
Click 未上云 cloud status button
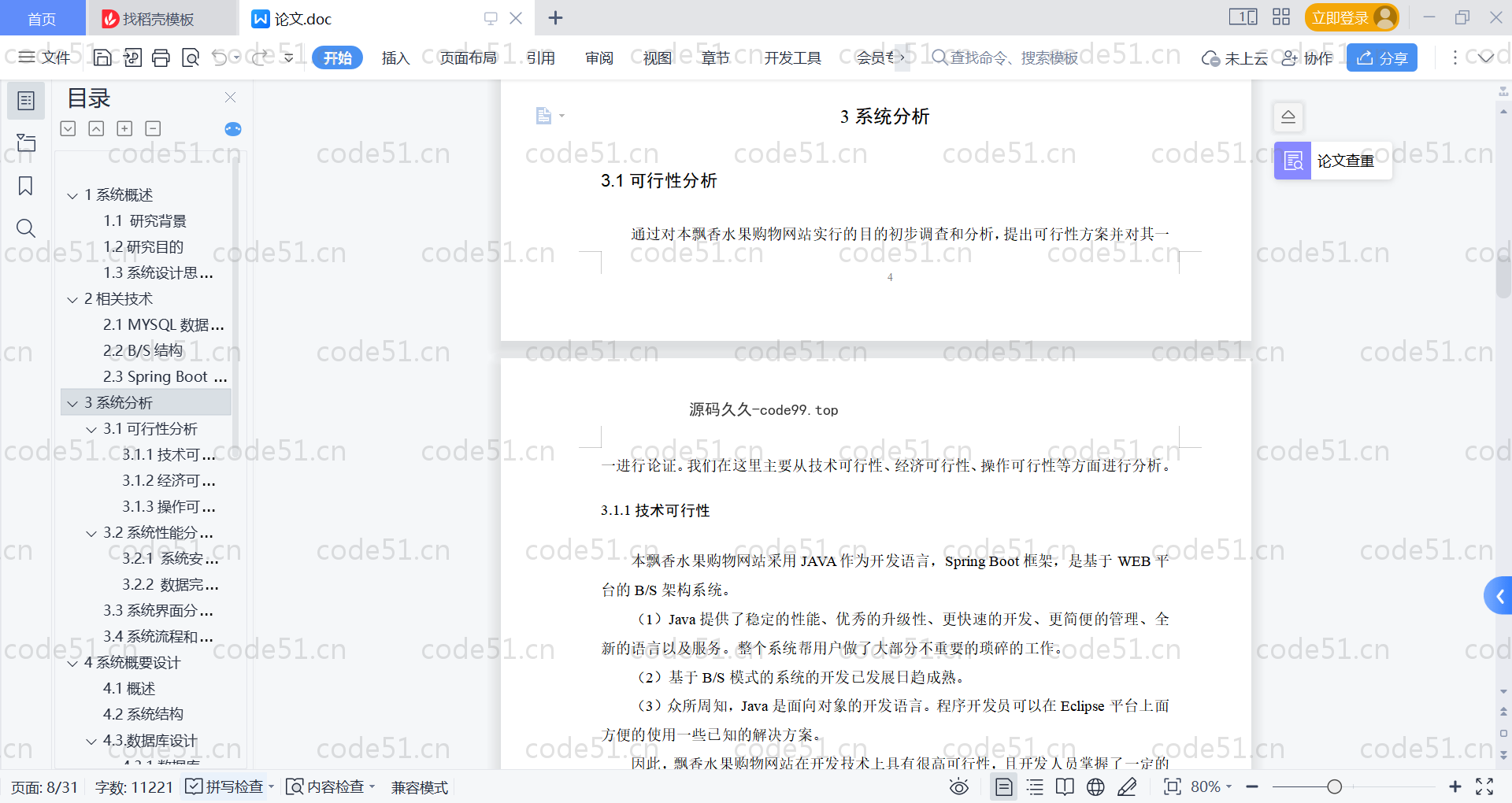(1234, 57)
